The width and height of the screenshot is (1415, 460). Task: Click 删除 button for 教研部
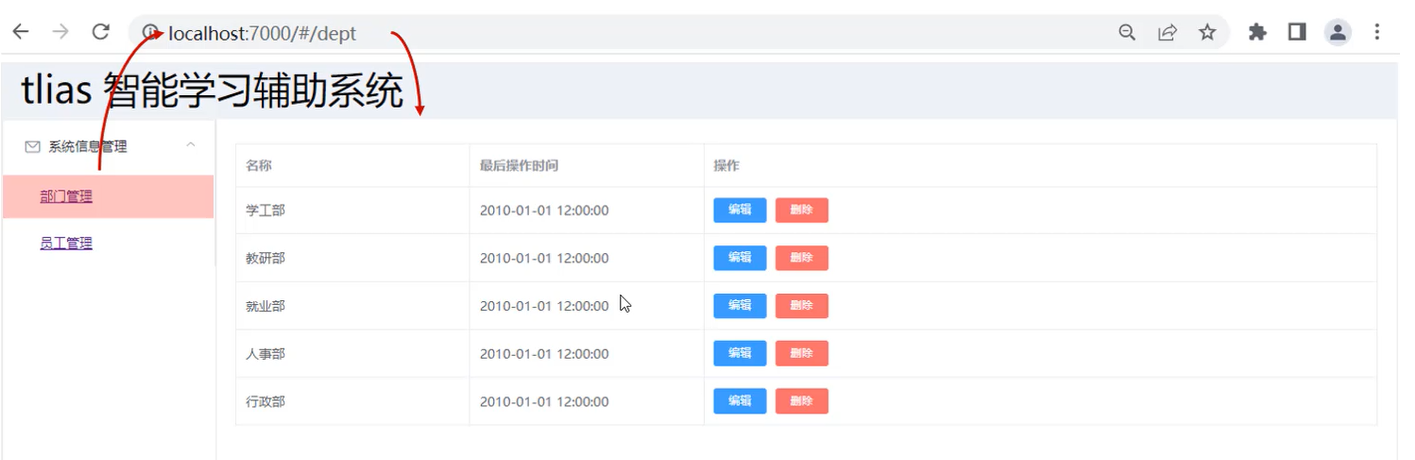point(801,258)
